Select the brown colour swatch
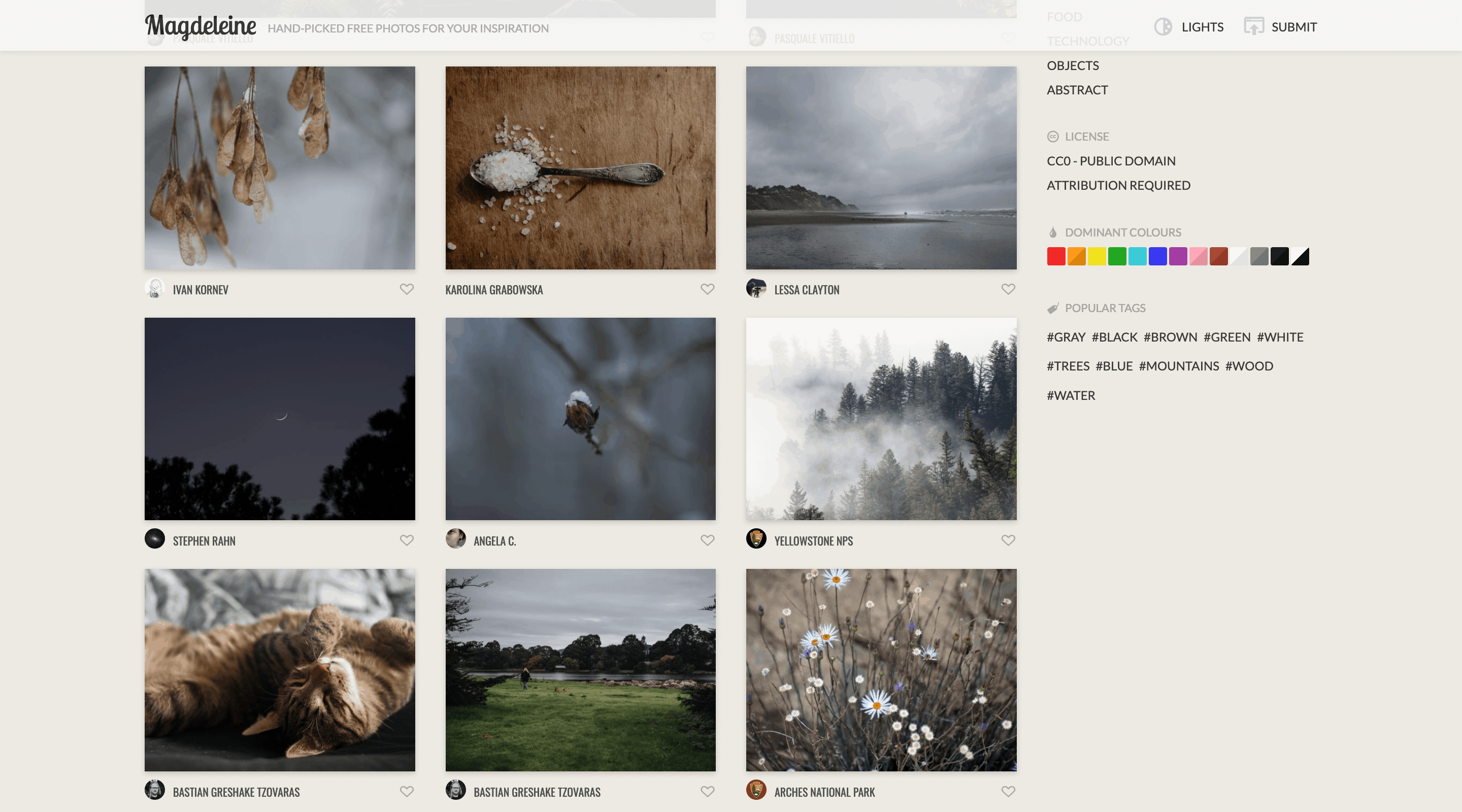Viewport: 1462px width, 812px height. coord(1218,256)
